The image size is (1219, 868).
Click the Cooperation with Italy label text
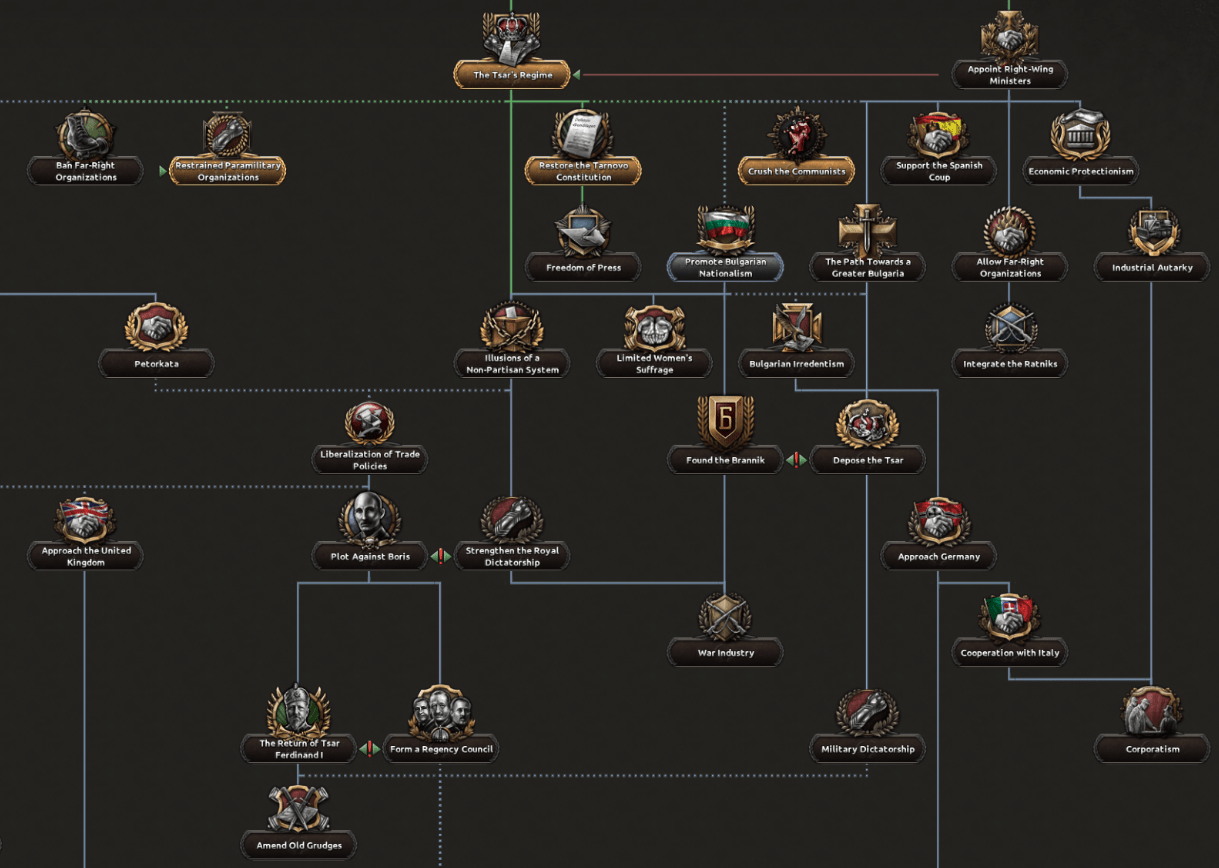pyautogui.click(x=1010, y=653)
